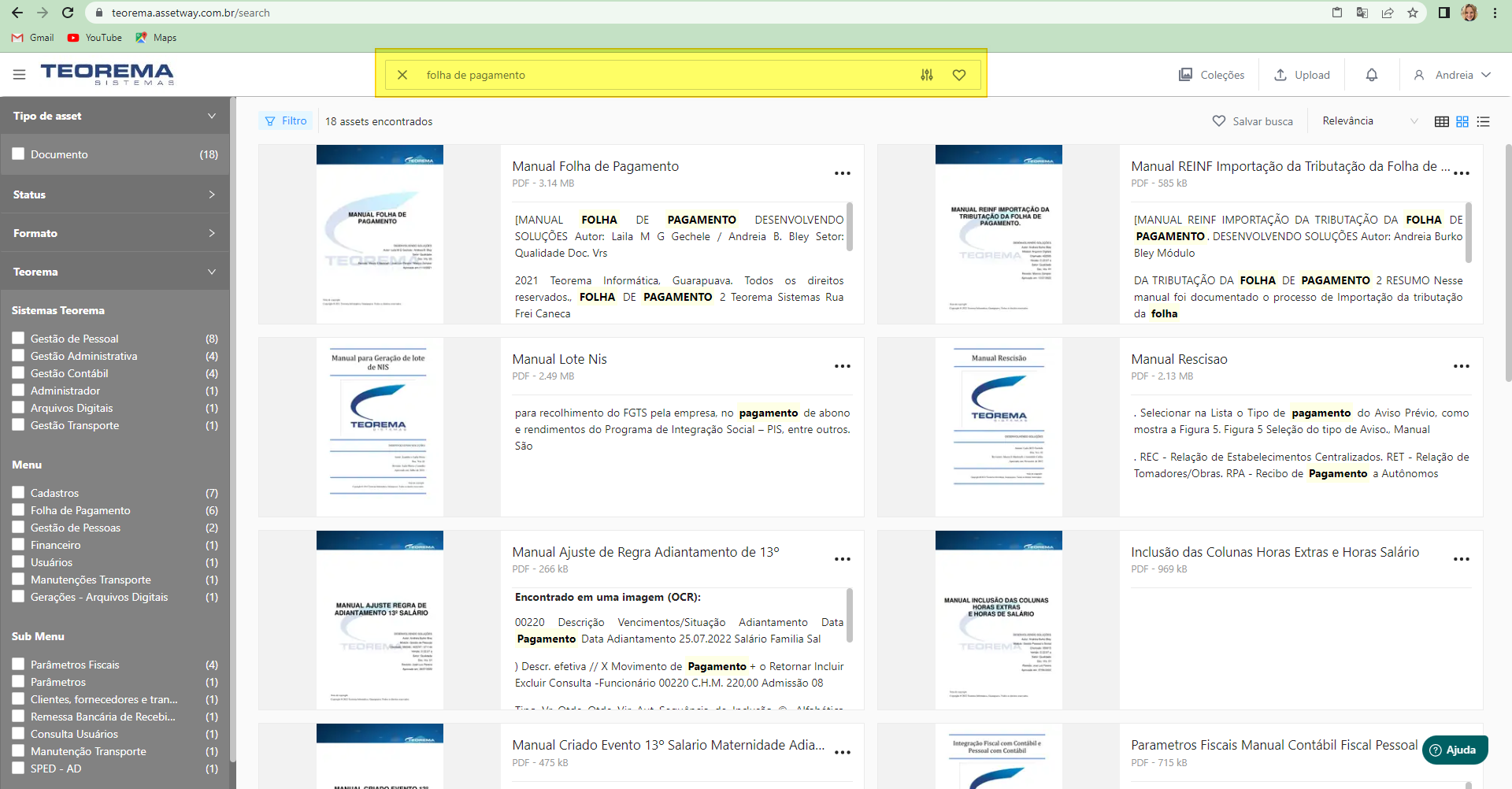
Task: Open the Ajuda help button
Action: 1455,750
